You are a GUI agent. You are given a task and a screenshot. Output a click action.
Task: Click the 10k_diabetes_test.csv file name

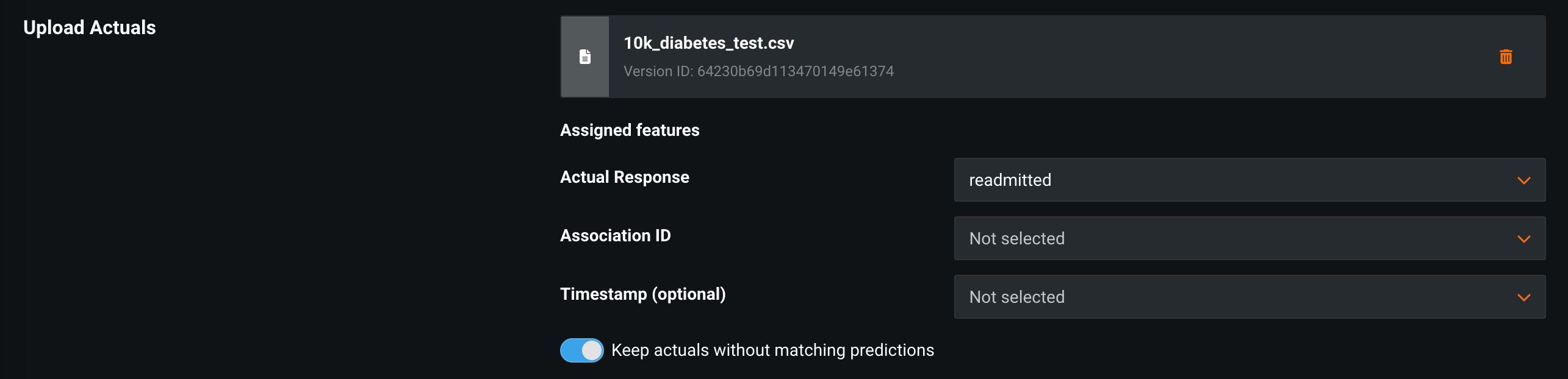[x=708, y=43]
